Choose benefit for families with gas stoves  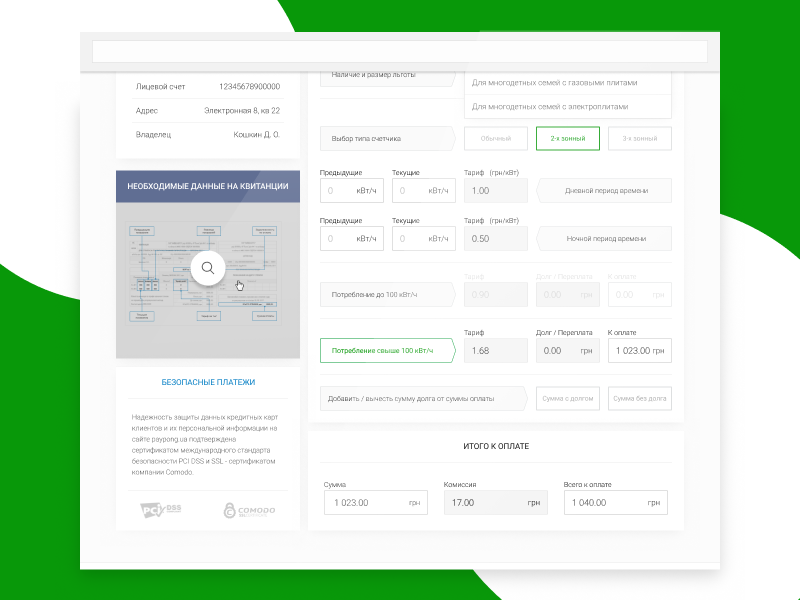tap(565, 82)
